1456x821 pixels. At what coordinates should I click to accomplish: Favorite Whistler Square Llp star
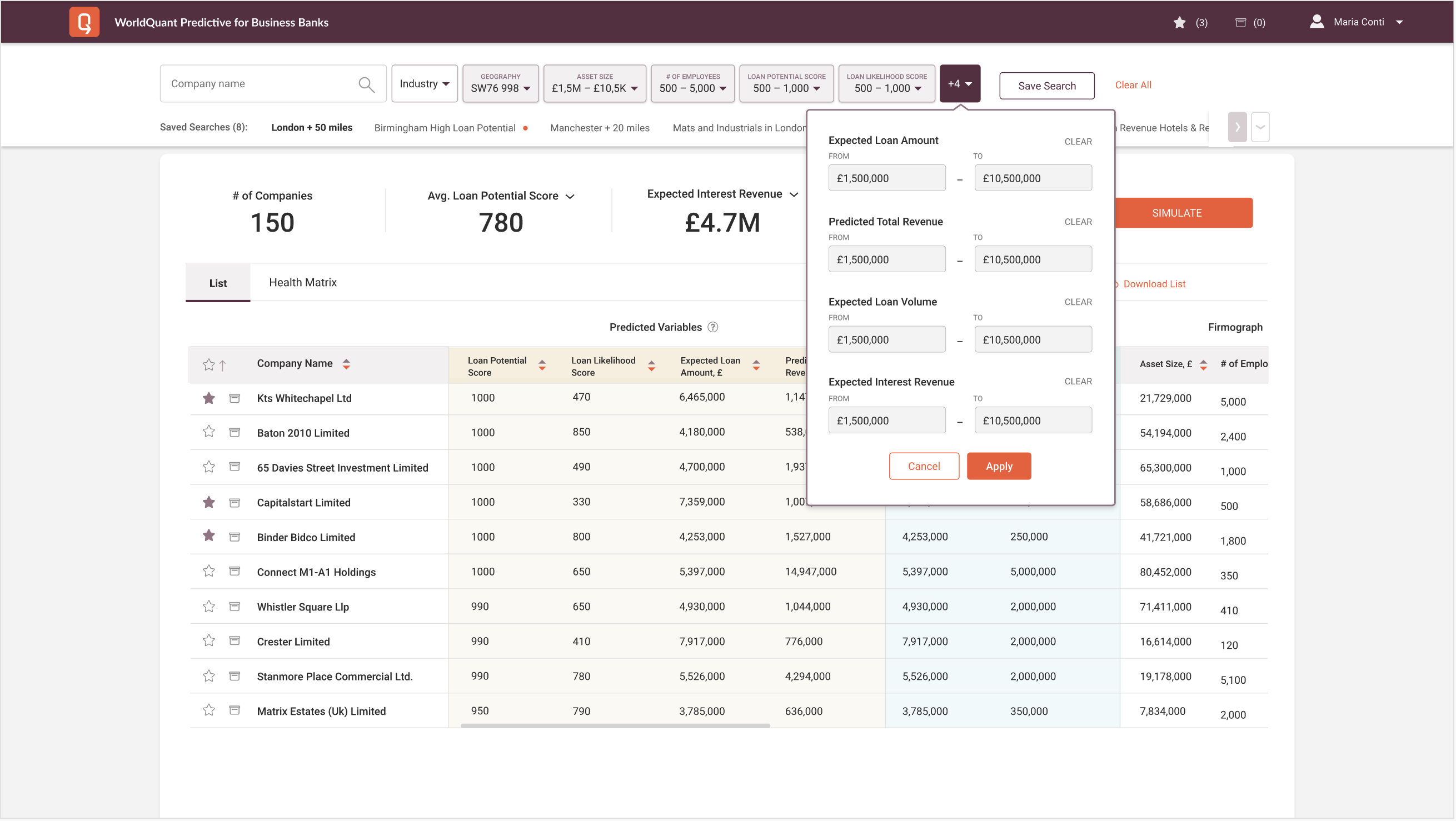pos(208,607)
